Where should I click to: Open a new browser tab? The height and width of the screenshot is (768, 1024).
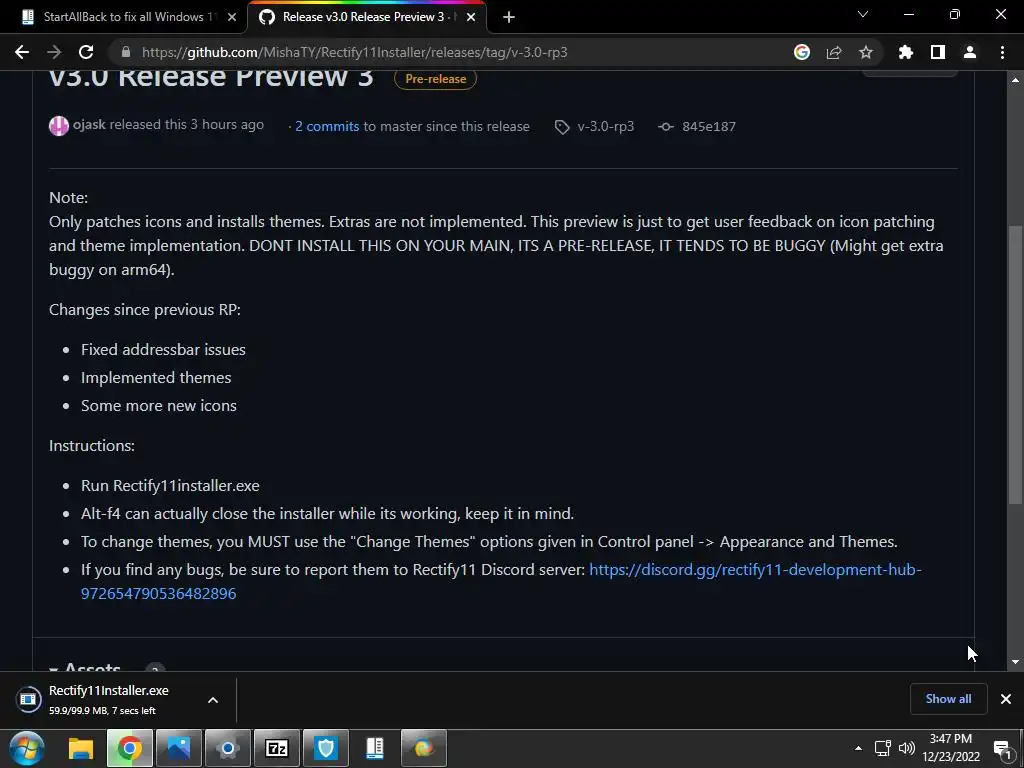click(x=509, y=17)
